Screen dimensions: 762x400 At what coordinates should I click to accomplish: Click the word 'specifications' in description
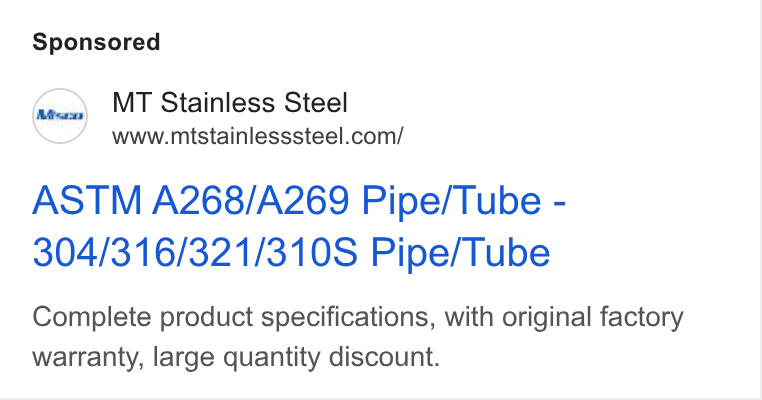coord(346,317)
